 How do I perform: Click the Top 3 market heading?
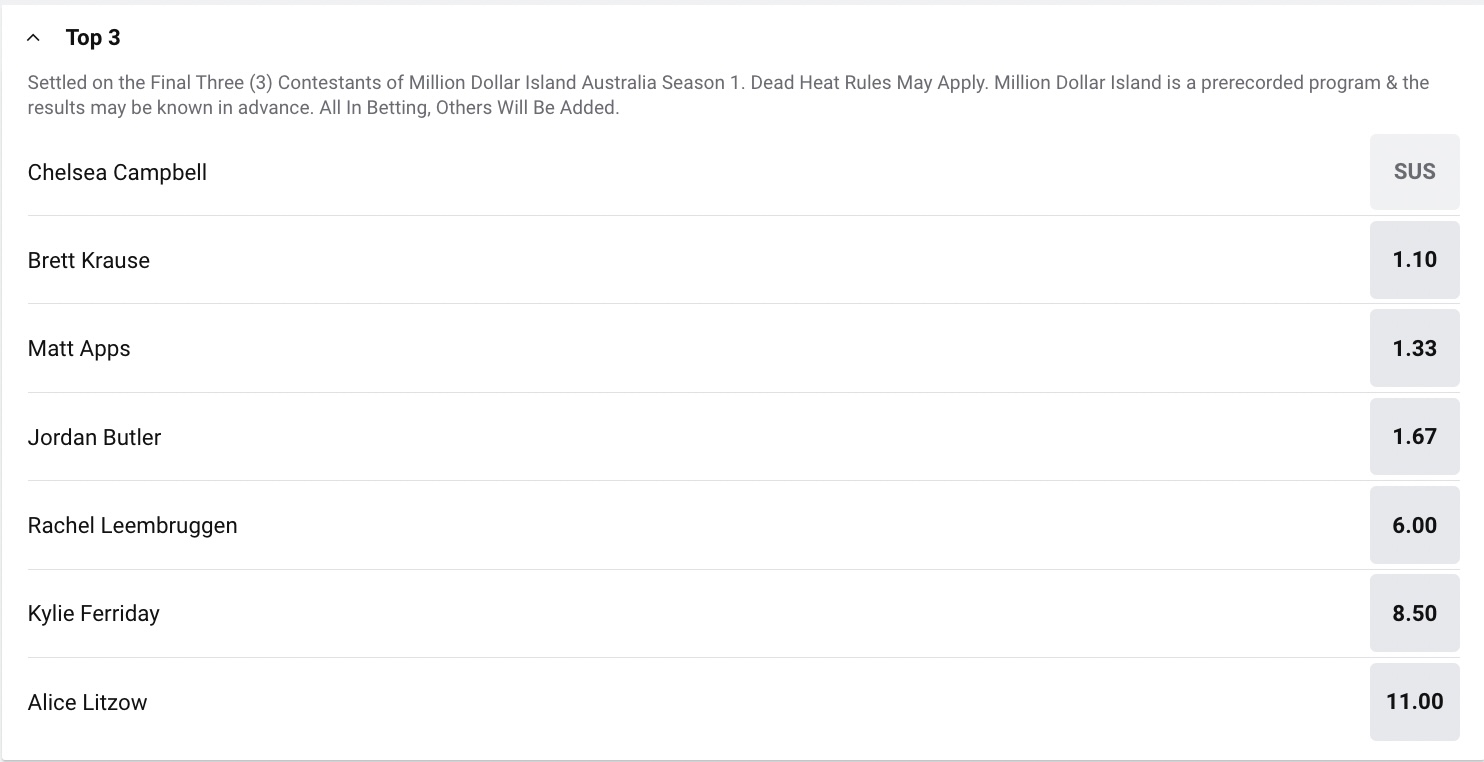coord(93,38)
